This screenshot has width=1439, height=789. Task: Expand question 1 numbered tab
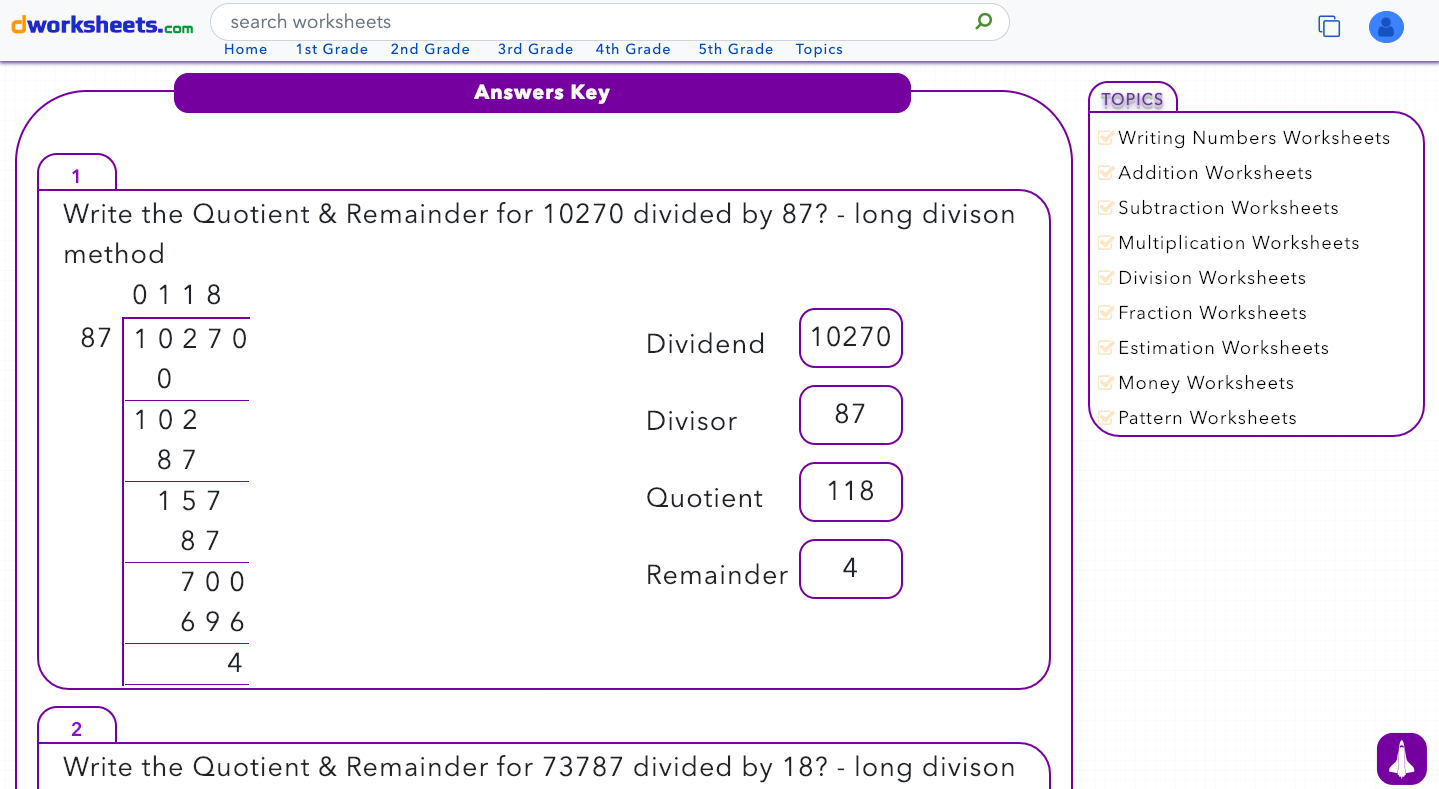point(77,176)
